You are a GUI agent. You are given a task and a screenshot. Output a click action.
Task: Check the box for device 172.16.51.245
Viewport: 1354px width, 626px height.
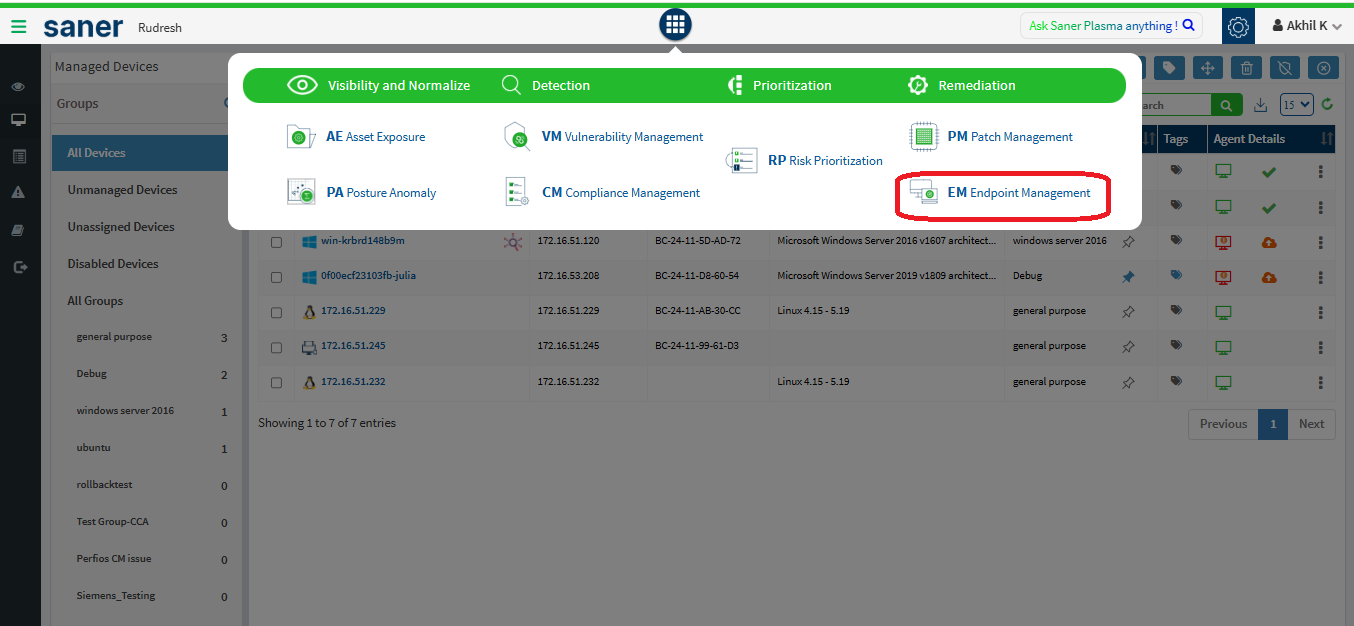click(x=276, y=347)
